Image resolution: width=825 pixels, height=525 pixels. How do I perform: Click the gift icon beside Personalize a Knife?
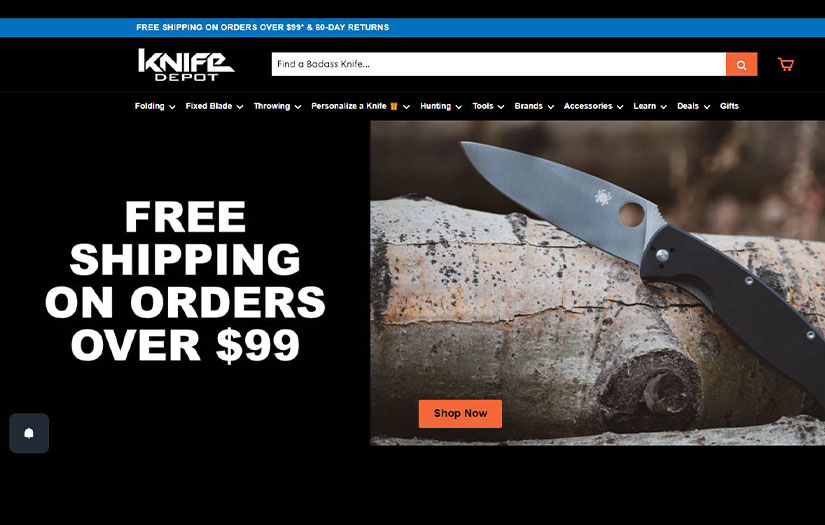(394, 106)
